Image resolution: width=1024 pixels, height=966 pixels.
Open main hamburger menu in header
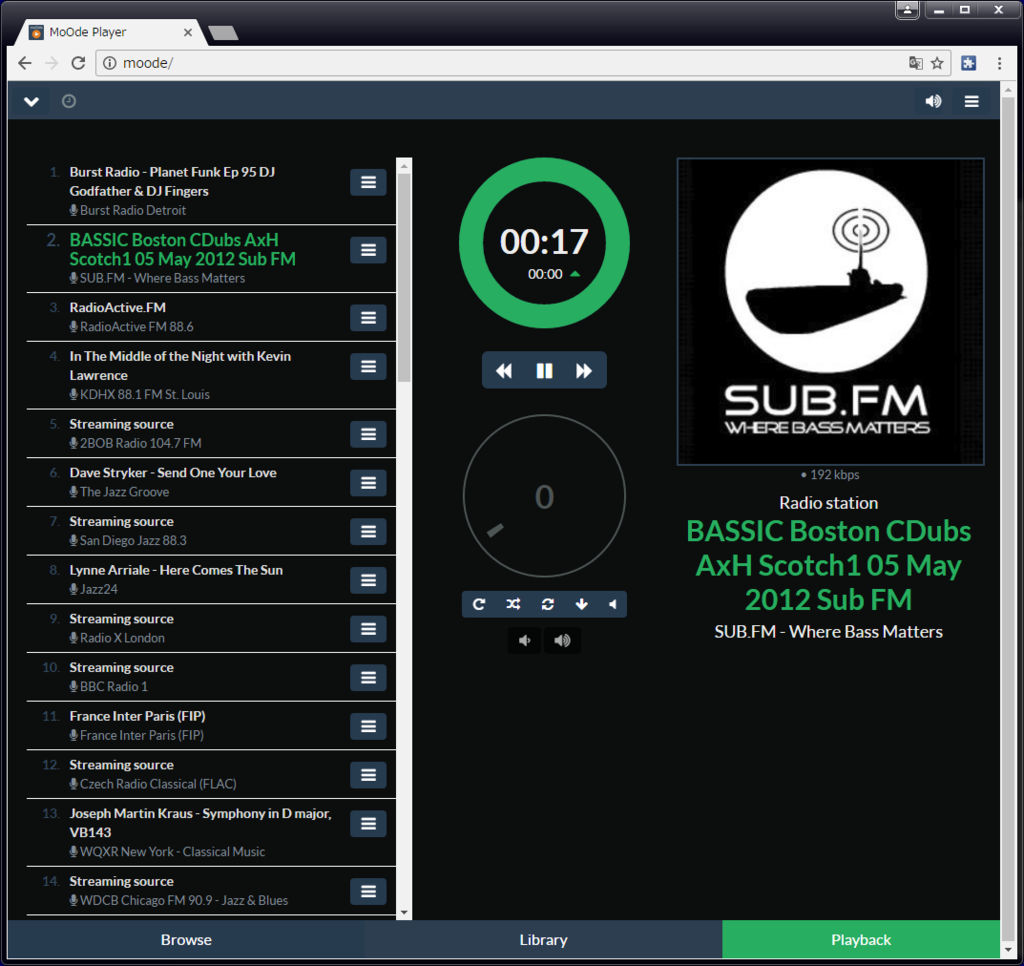(x=972, y=101)
